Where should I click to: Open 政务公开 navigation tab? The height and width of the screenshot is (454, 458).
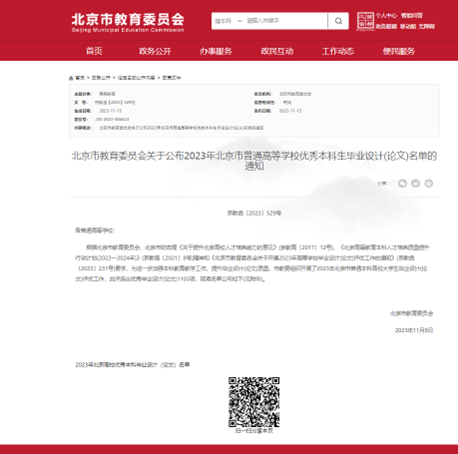(155, 51)
